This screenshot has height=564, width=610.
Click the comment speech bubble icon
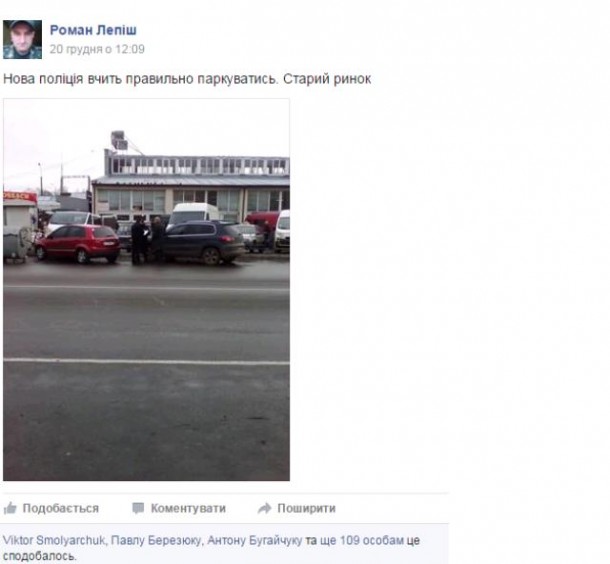point(138,508)
